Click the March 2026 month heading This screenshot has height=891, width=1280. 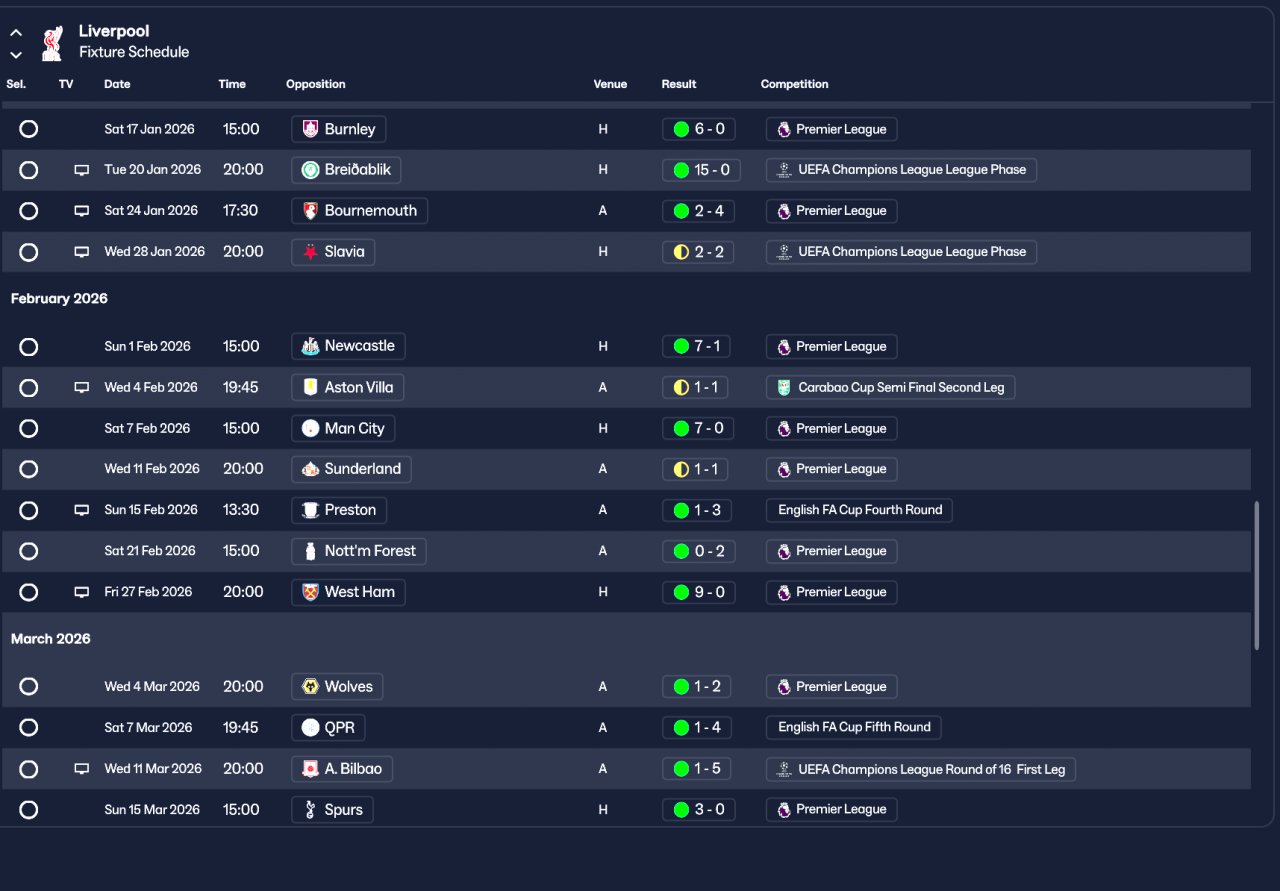click(51, 639)
